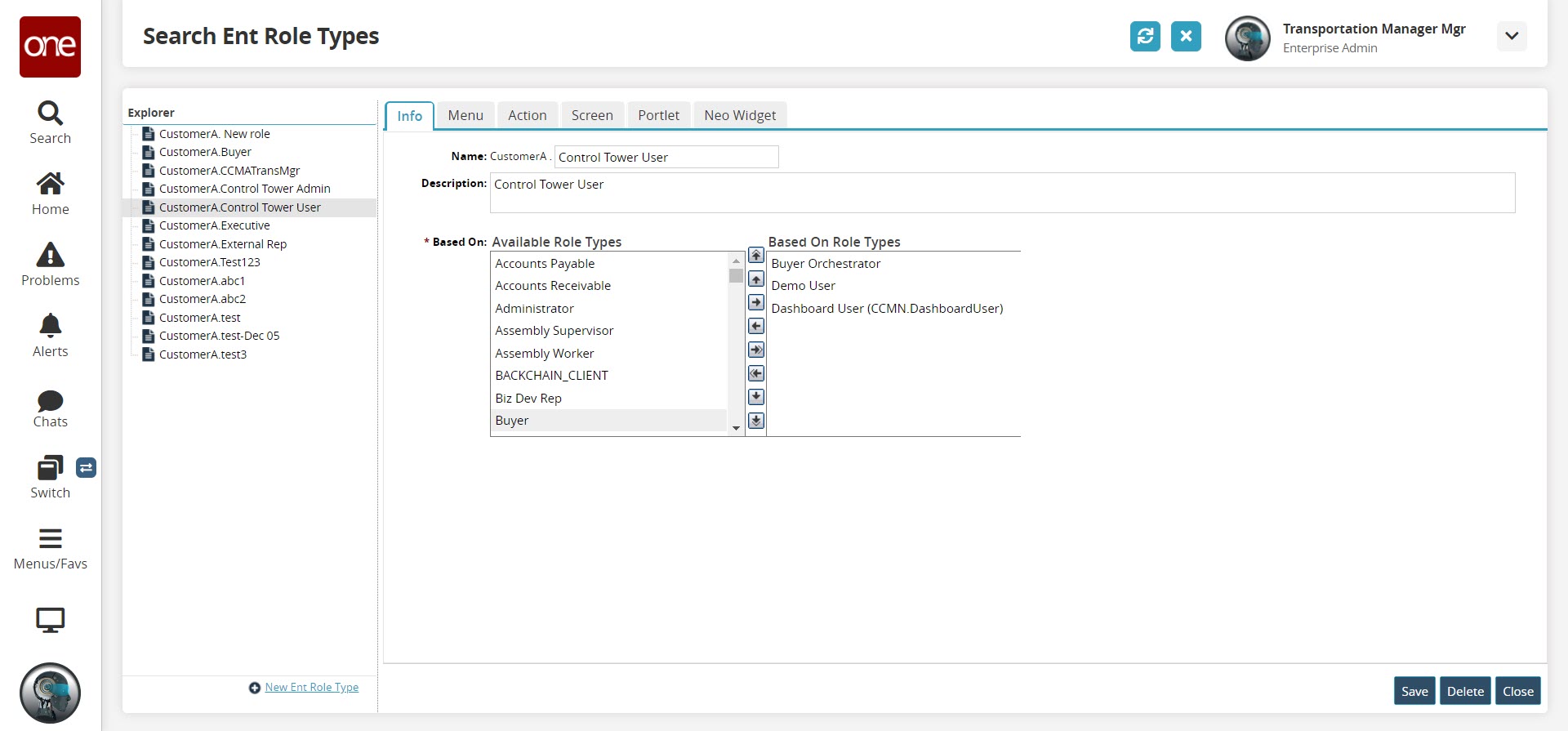Click the double left arrow to remove all roles
This screenshot has height=731, width=1568.
click(756, 373)
